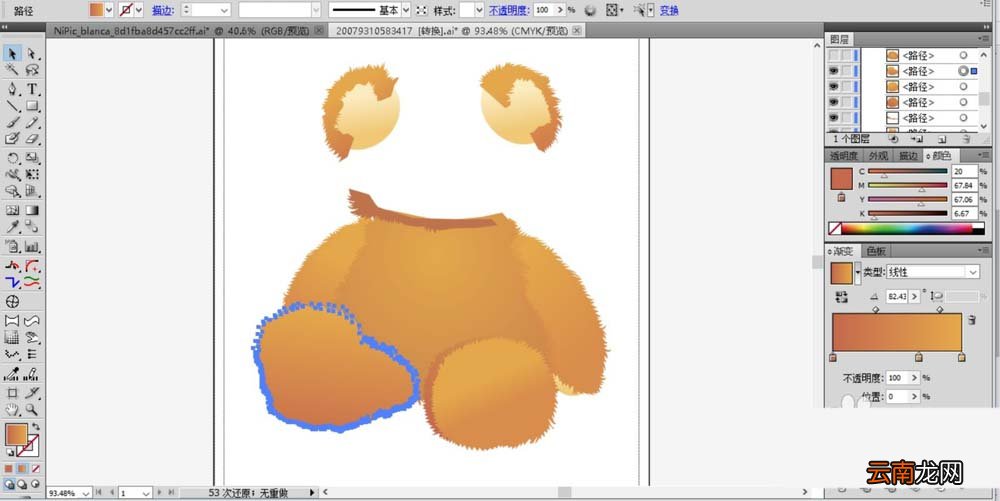Image resolution: width=1000 pixels, height=501 pixels.
Task: Pick the Eyedropper tool
Action: tap(12, 226)
